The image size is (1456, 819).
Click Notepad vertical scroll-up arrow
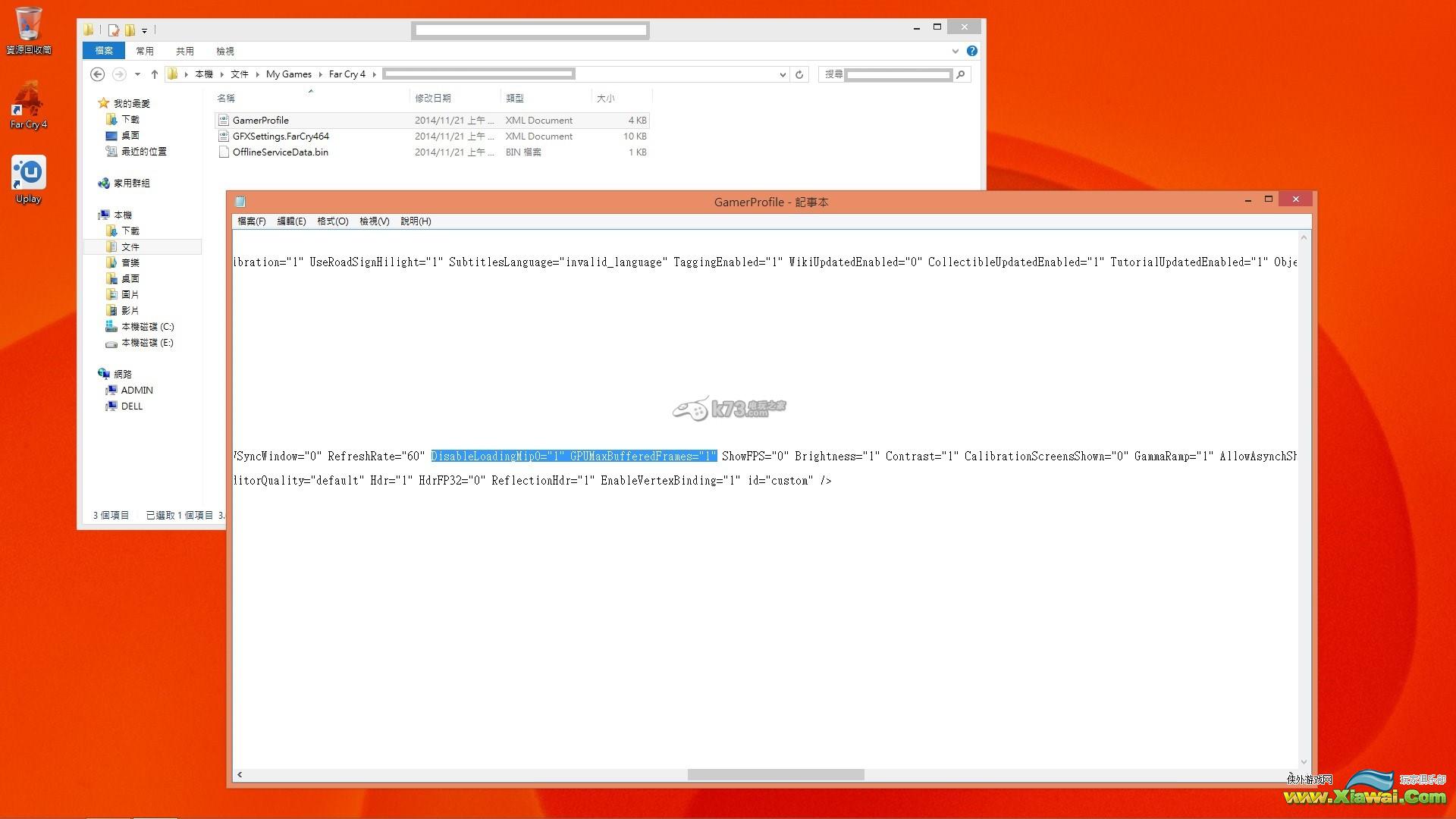point(1304,237)
